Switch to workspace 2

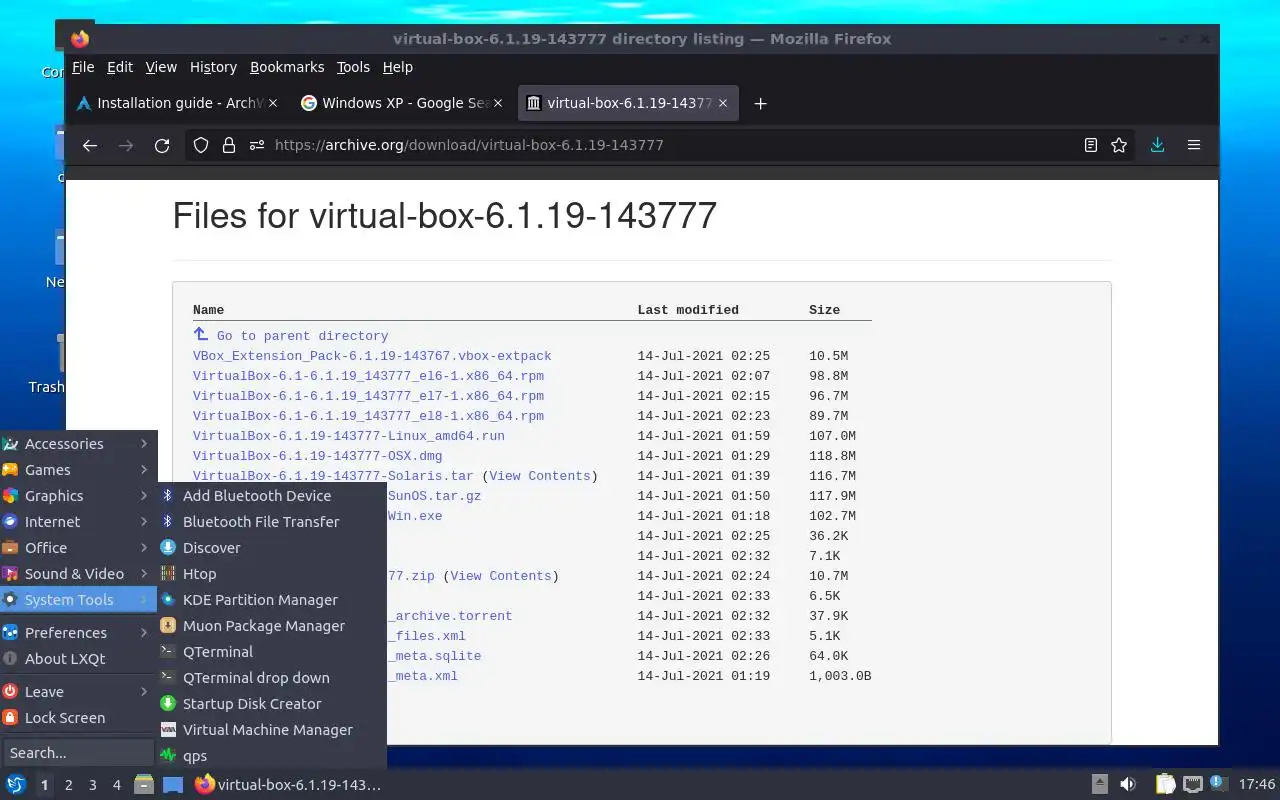tap(68, 785)
